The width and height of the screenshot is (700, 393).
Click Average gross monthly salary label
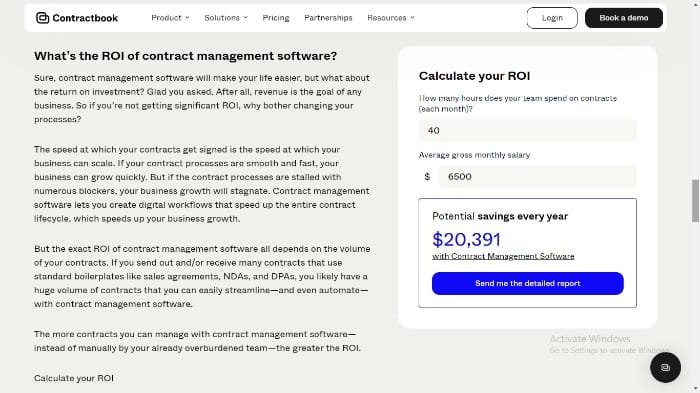pyautogui.click(x=474, y=155)
